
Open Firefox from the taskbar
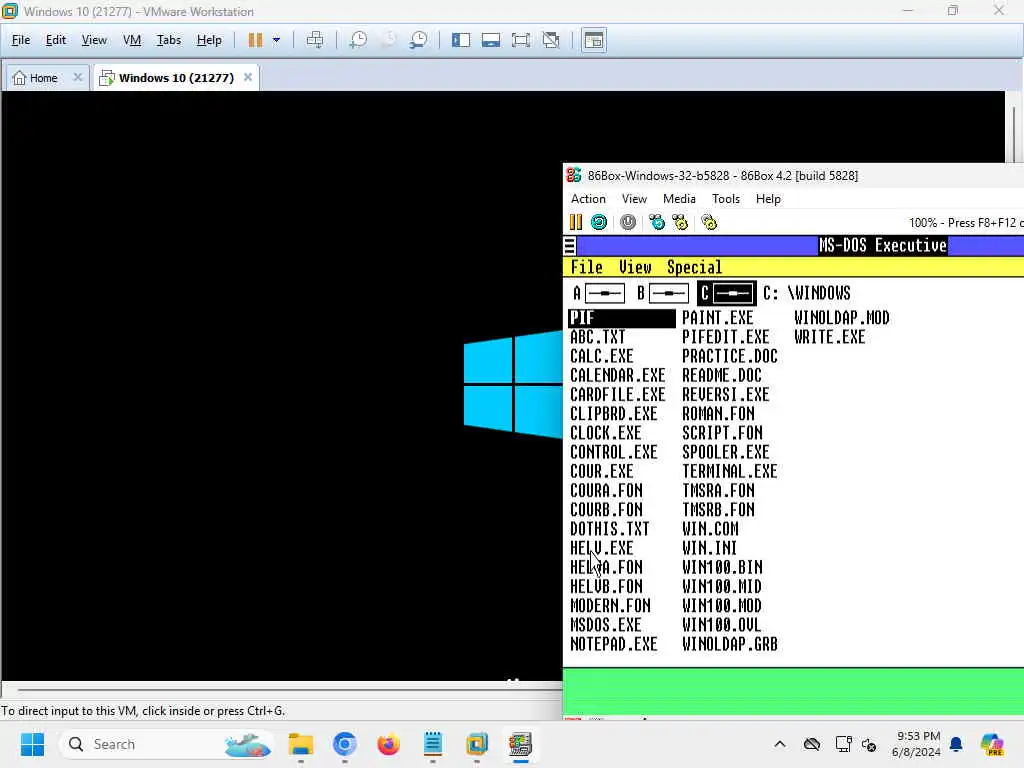point(389,744)
